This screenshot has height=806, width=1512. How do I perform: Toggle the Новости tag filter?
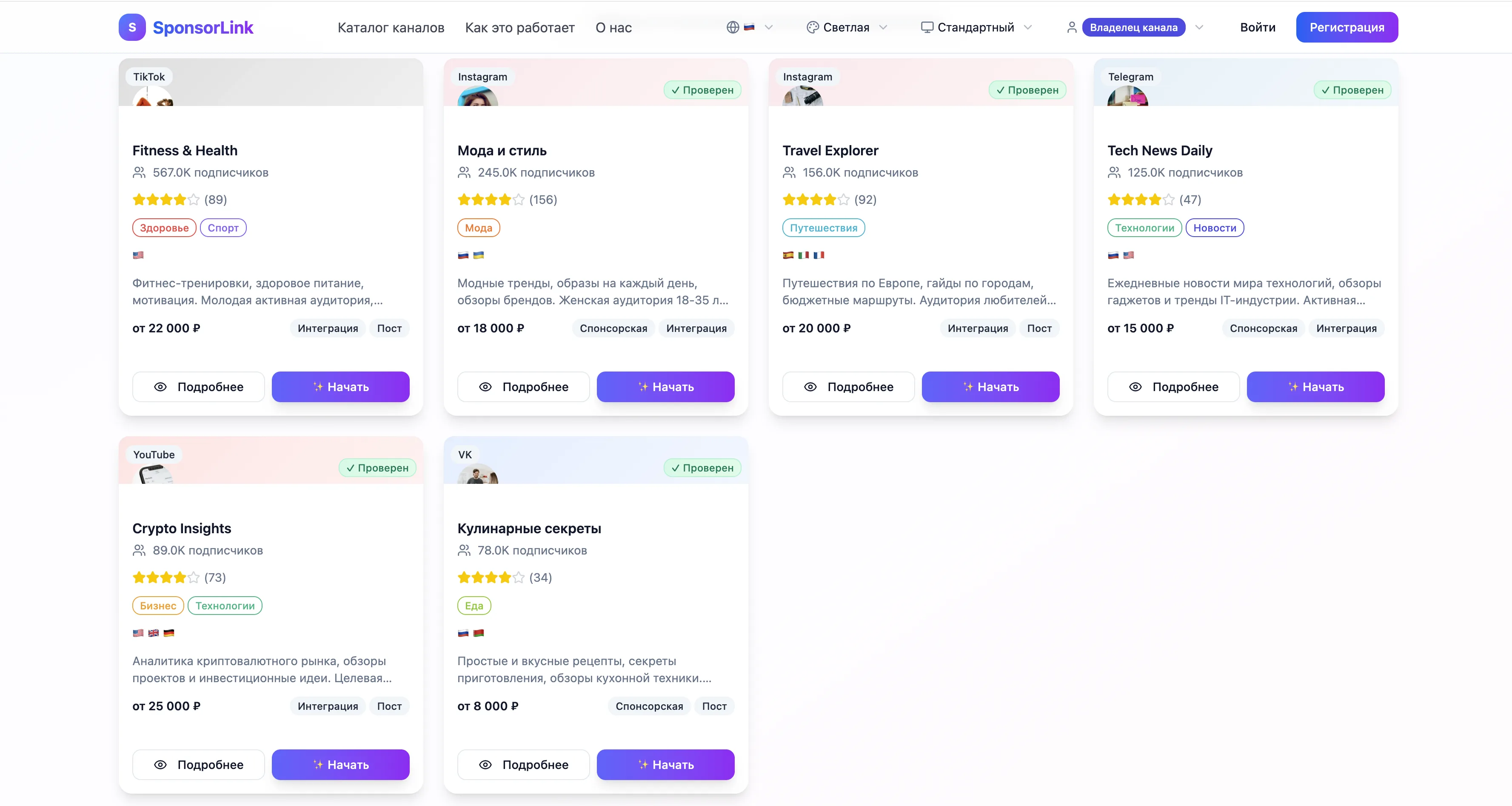coord(1215,228)
